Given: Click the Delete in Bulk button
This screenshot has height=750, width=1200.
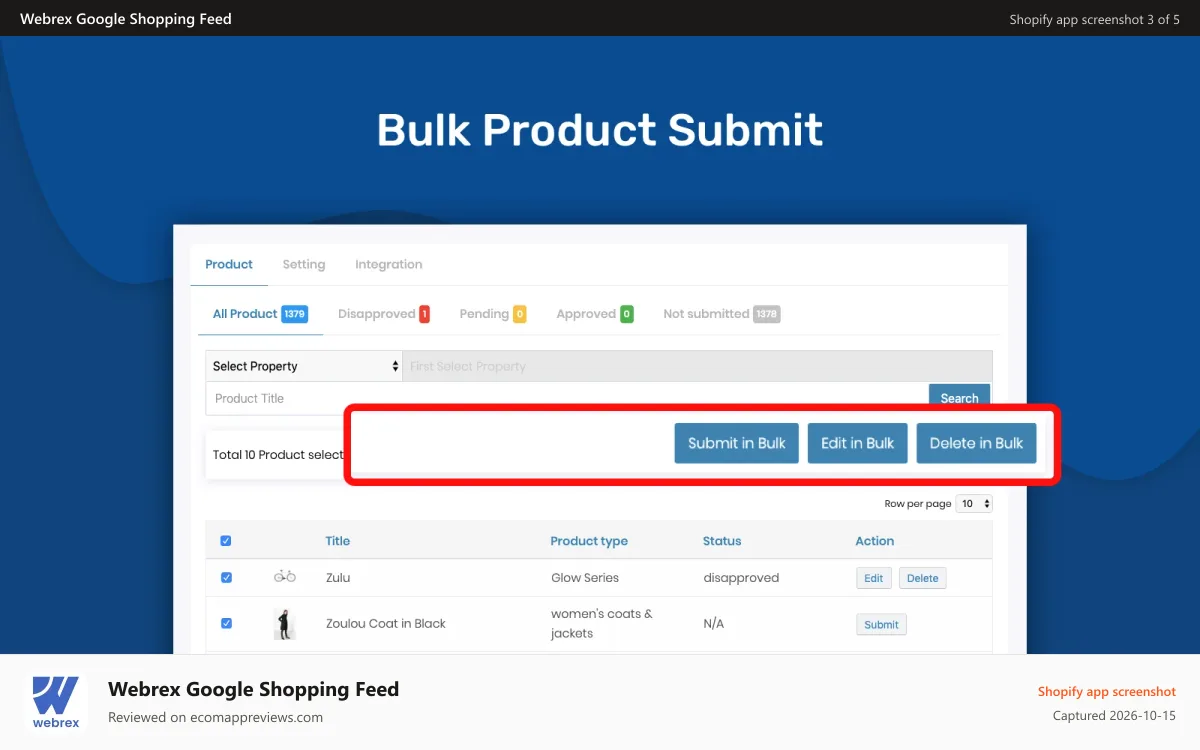Looking at the screenshot, I should pos(977,443).
